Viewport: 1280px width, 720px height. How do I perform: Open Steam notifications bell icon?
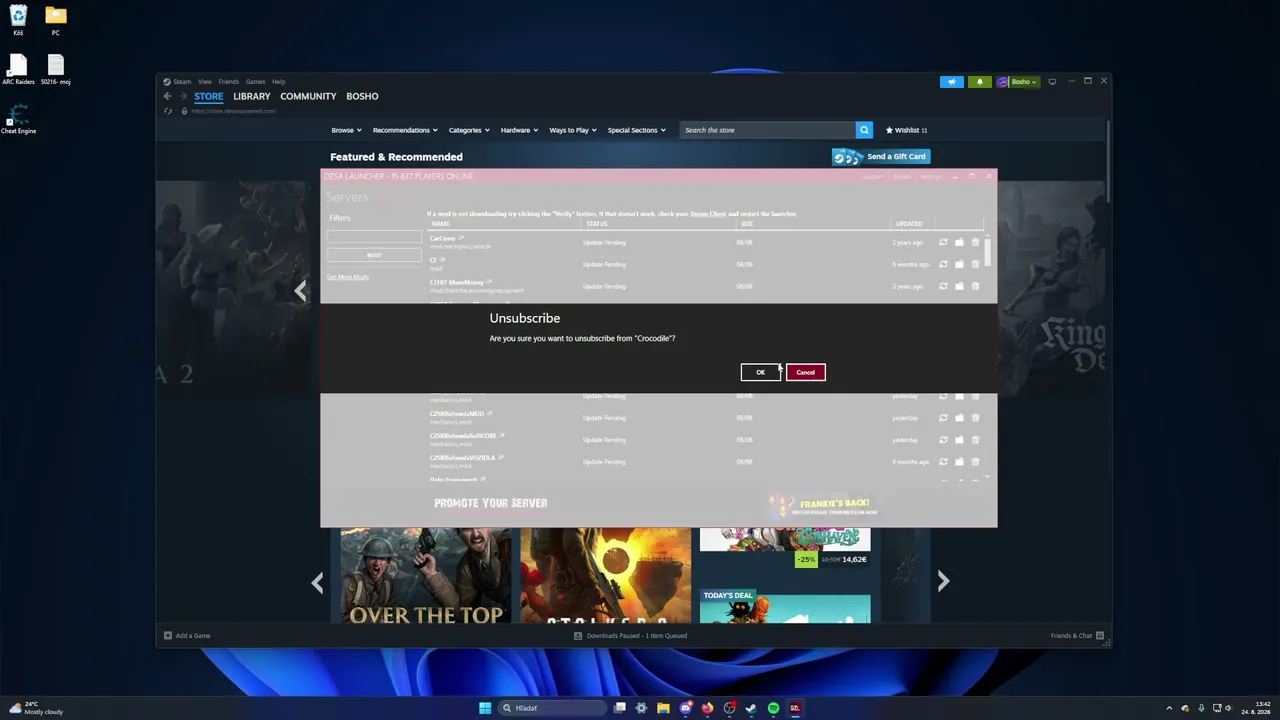(x=980, y=82)
